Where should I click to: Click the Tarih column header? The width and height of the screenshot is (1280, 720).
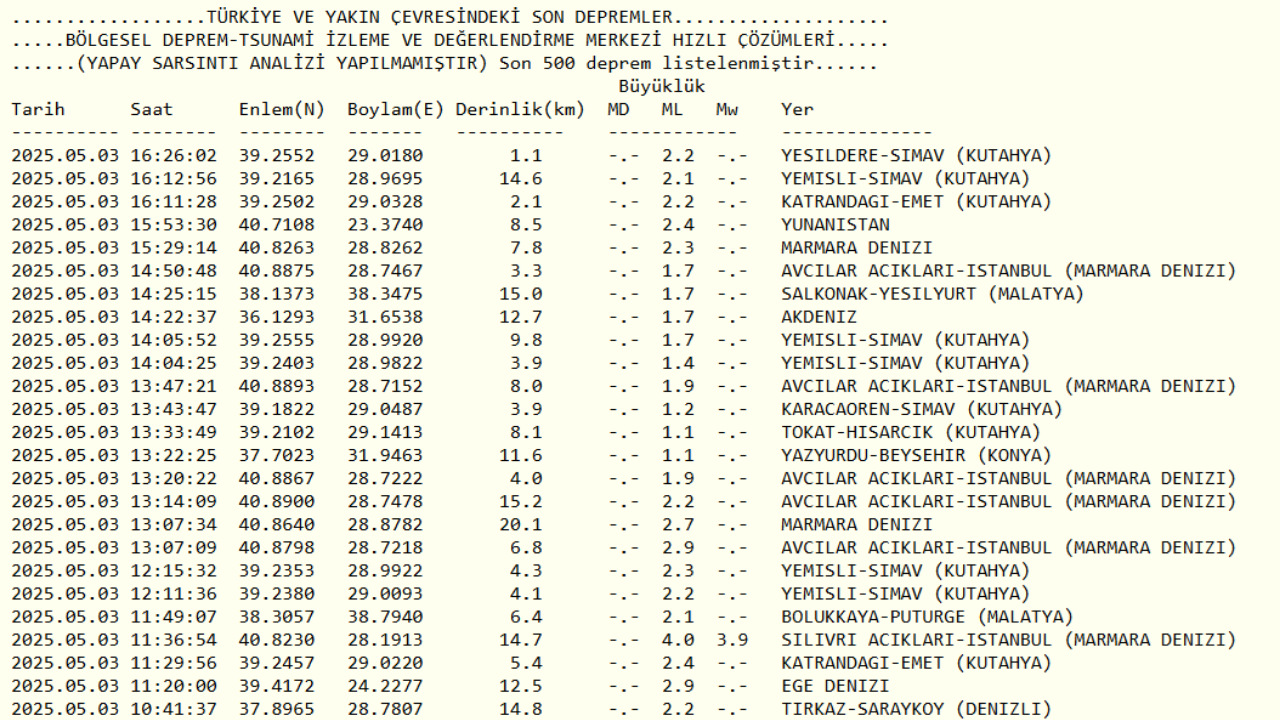coord(38,109)
